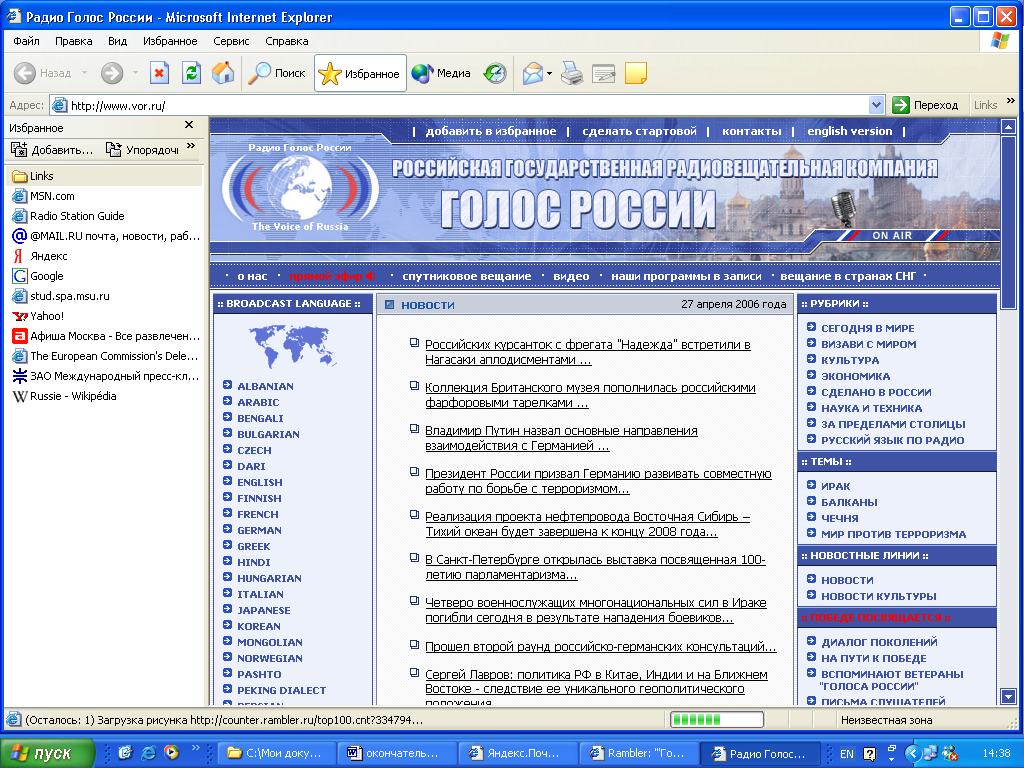Image resolution: width=1024 pixels, height=768 pixels.
Task: Click the Forward arrow button
Action: tap(112, 73)
